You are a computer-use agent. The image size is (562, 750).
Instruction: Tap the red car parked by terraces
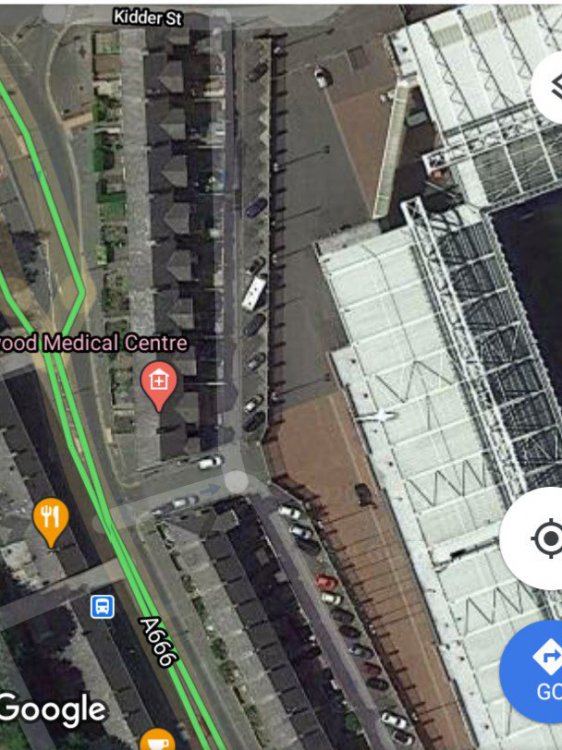pos(326,582)
